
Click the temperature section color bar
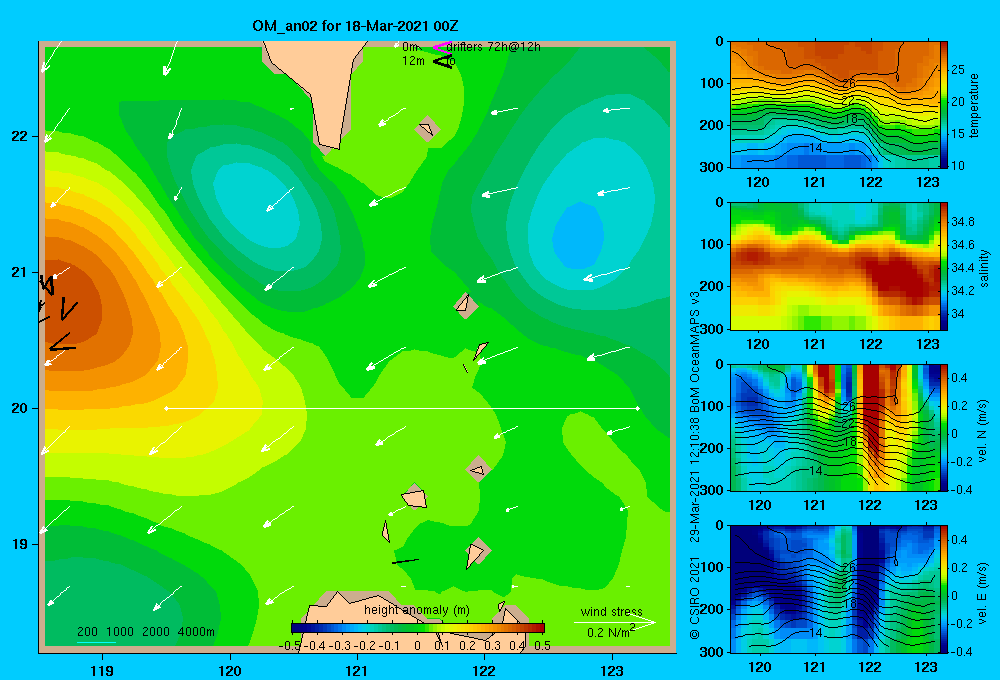(x=944, y=105)
